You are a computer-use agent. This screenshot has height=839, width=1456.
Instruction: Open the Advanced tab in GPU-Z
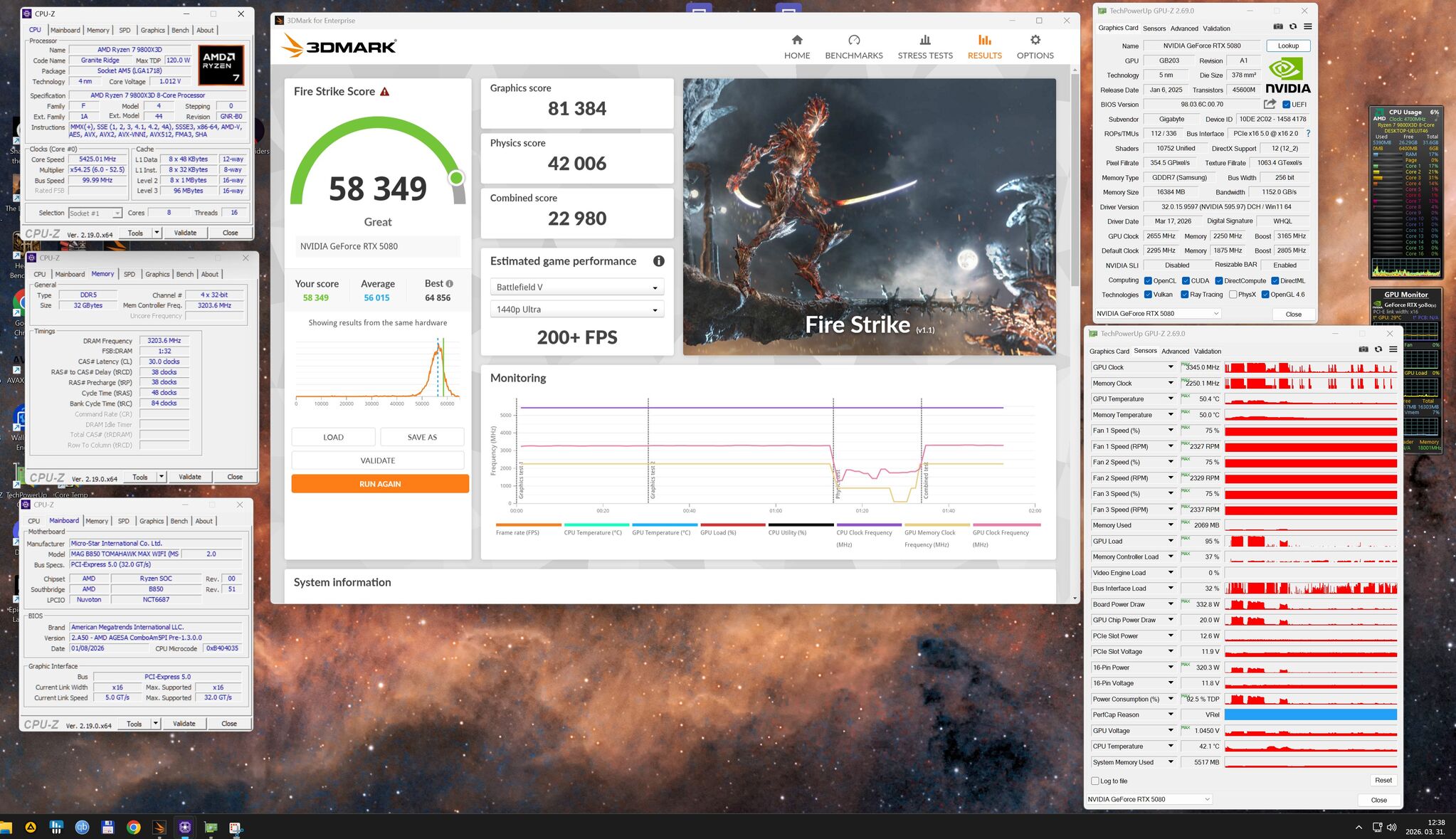1184,28
